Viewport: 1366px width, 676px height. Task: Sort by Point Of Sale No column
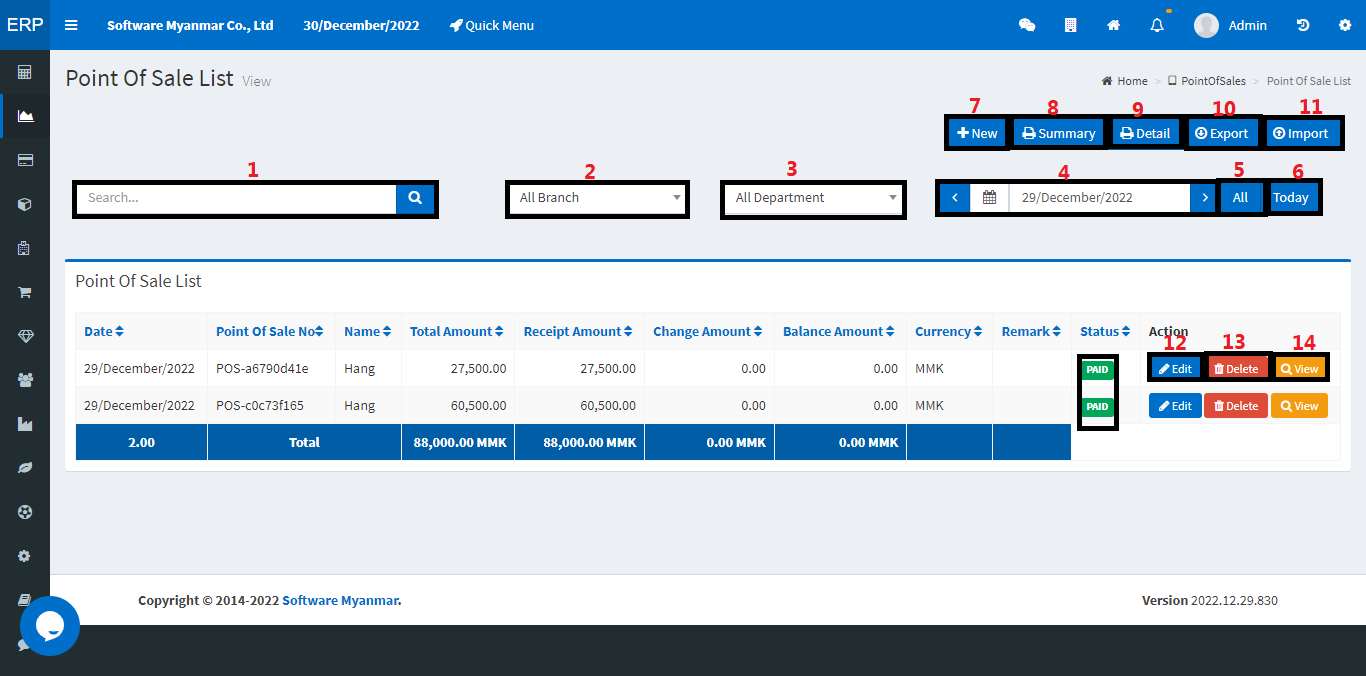click(x=270, y=331)
